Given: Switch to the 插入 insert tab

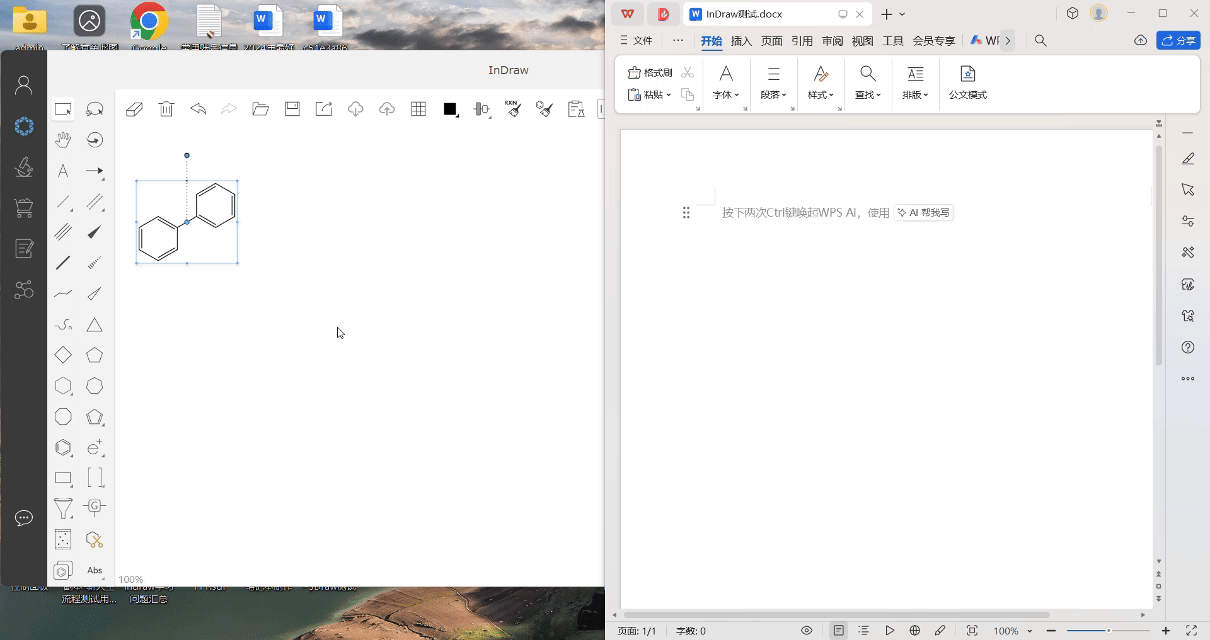Looking at the screenshot, I should [741, 41].
